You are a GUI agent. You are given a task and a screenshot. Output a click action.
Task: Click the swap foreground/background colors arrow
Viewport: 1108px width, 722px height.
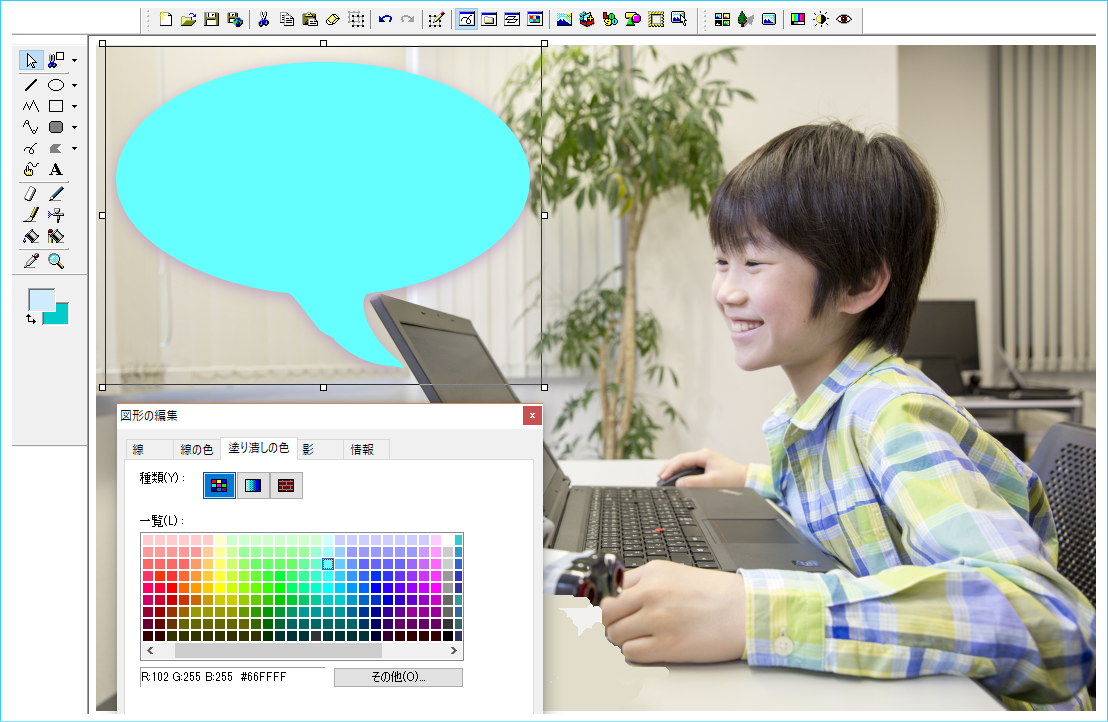(x=32, y=318)
